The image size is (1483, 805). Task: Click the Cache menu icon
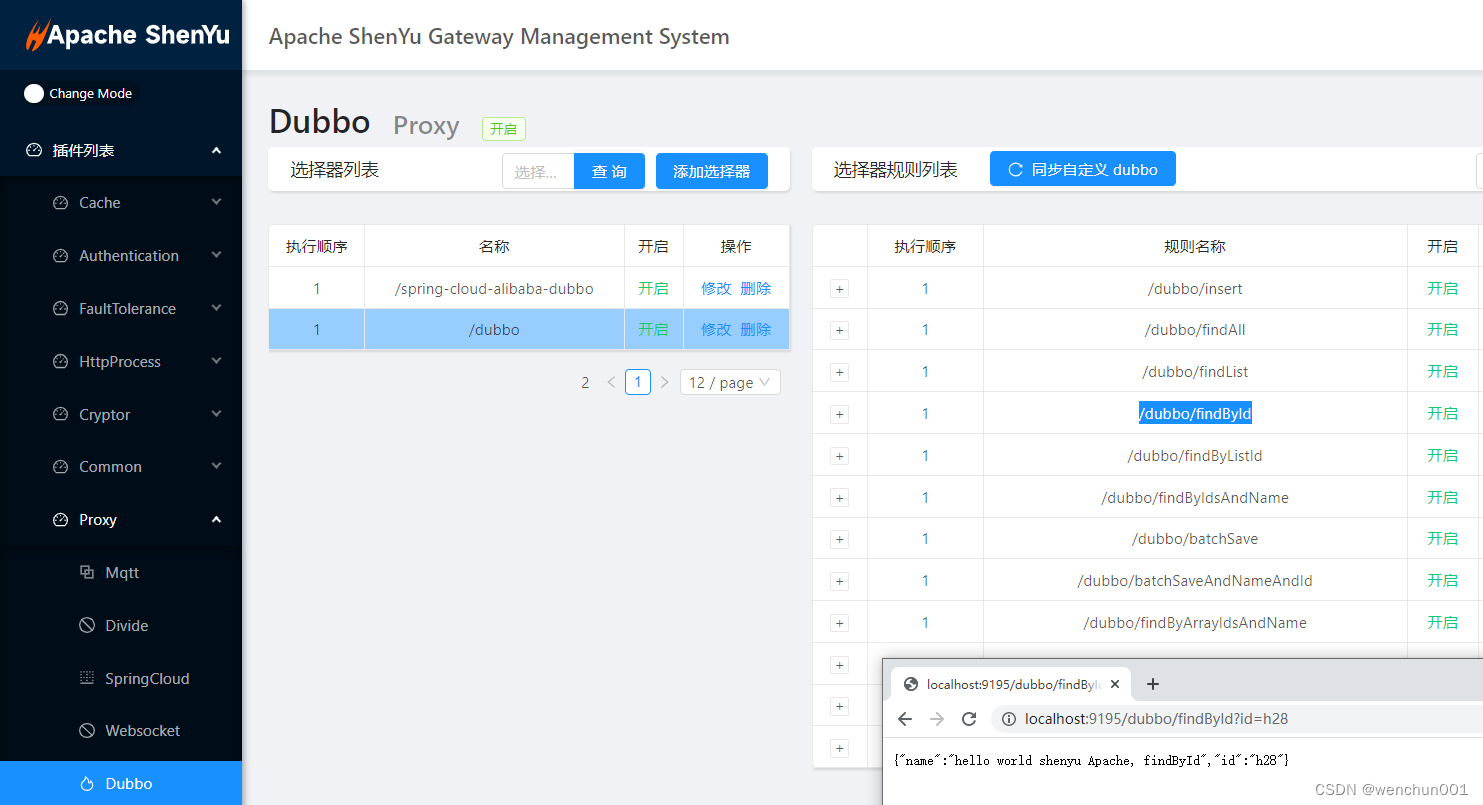[60, 203]
